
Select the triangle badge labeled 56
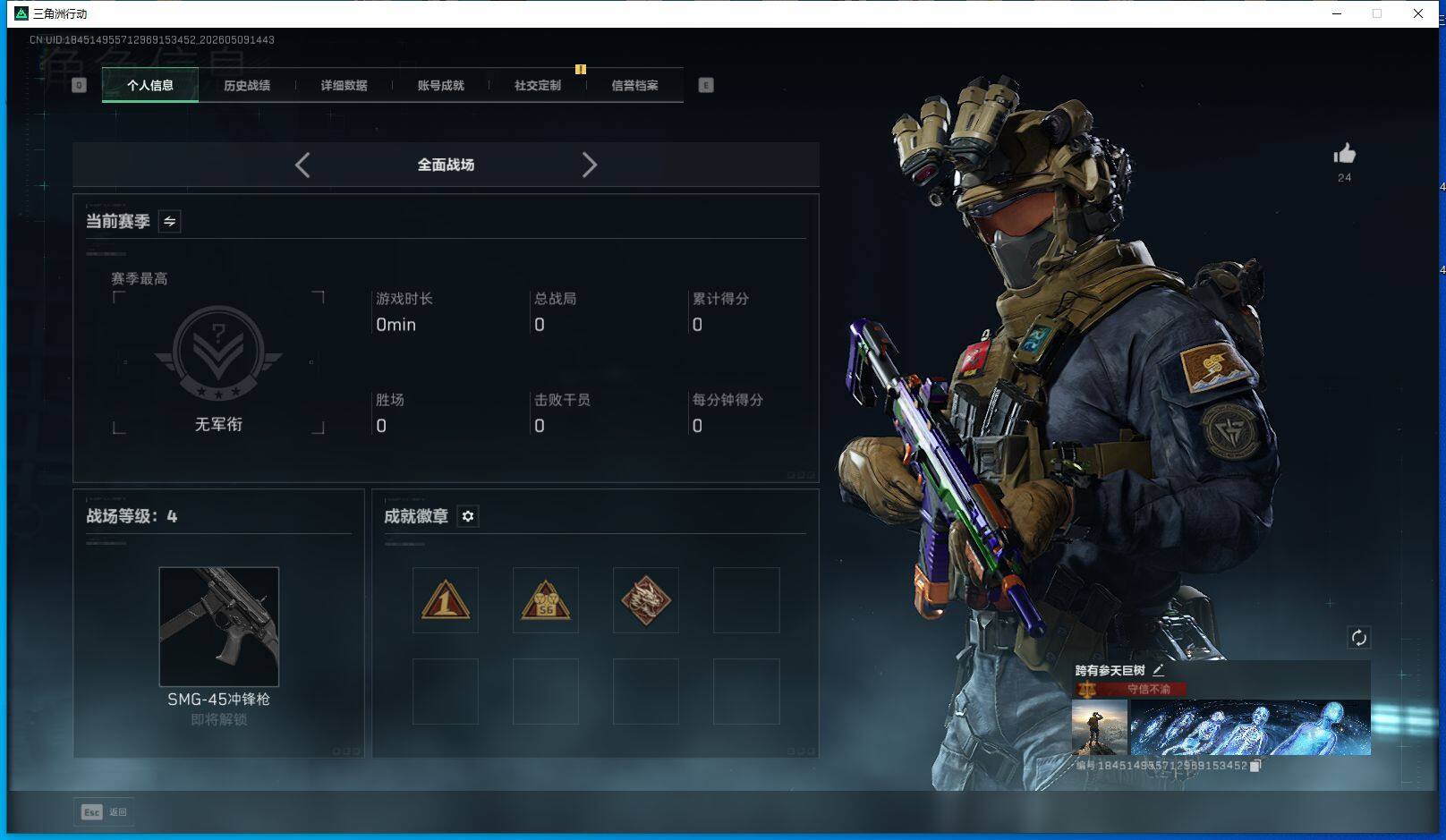coord(546,600)
